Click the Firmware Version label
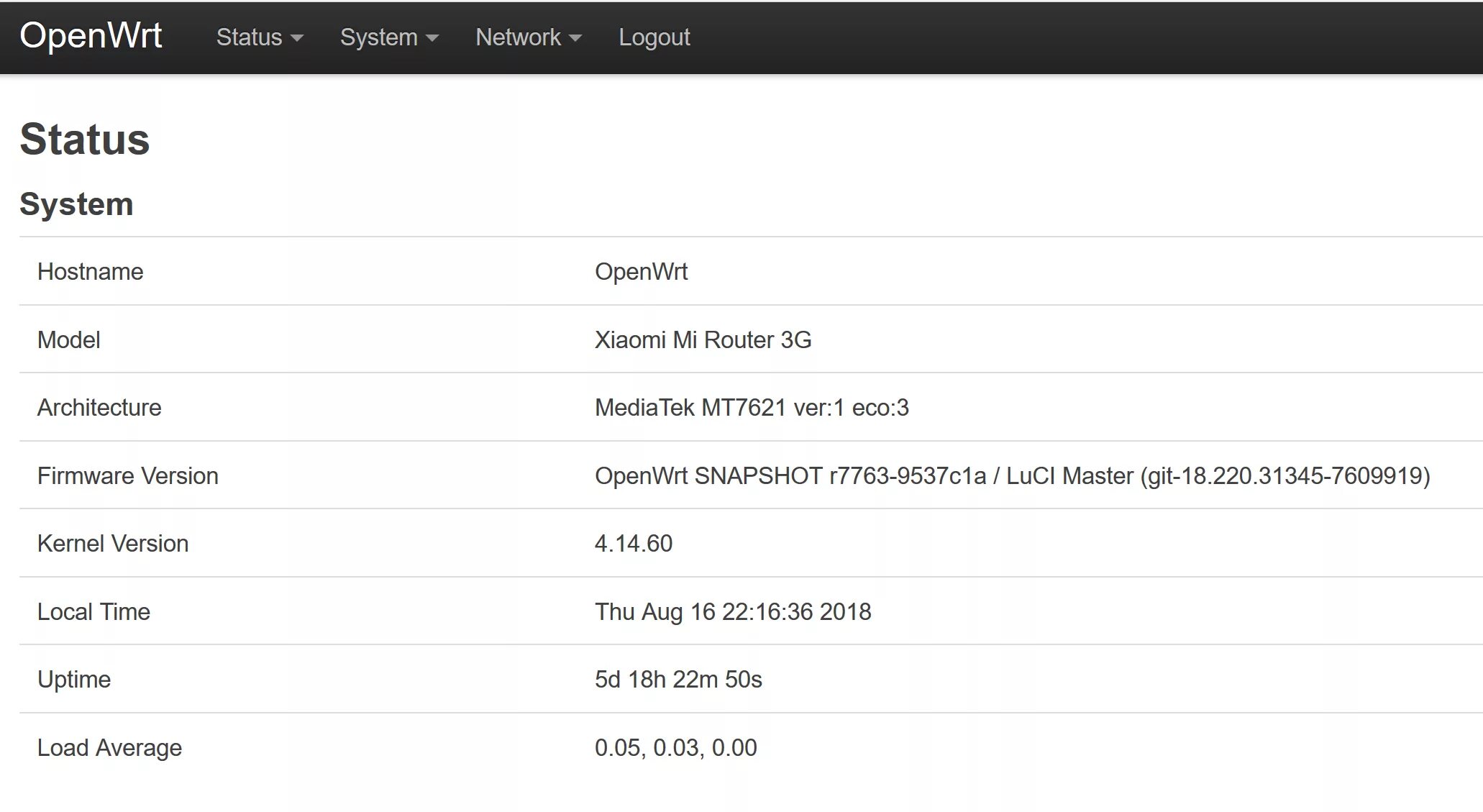 point(128,475)
